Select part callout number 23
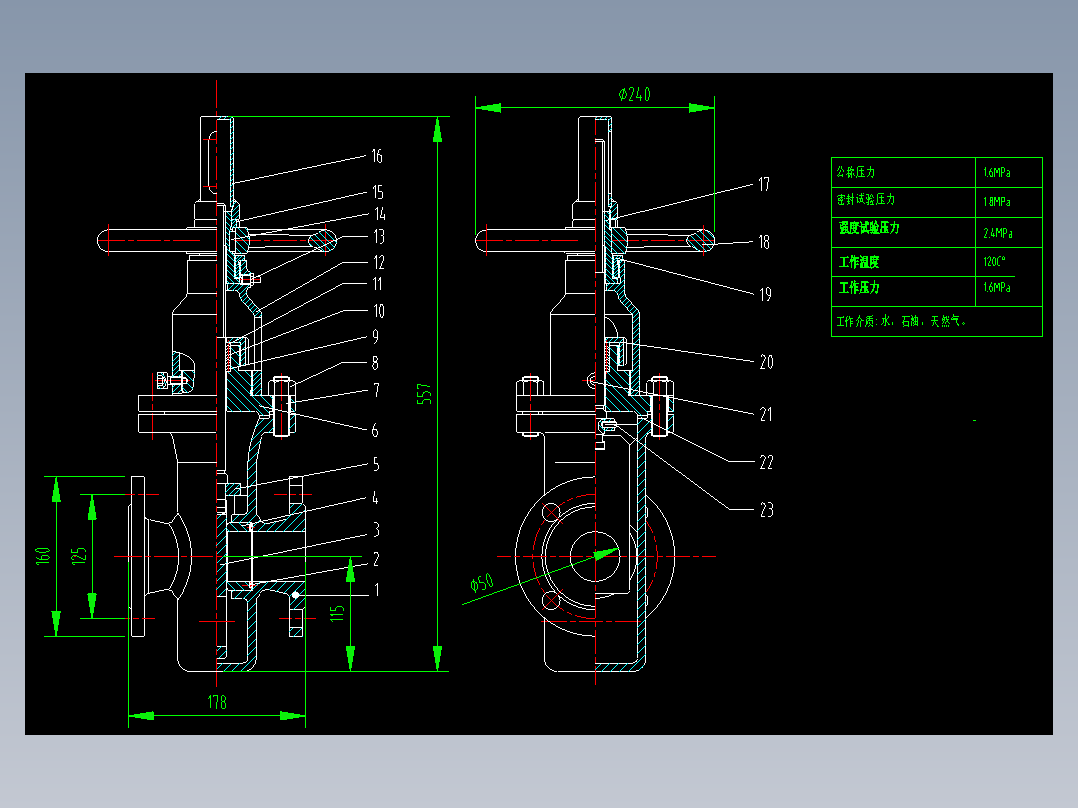The height and width of the screenshot is (808, 1078). pyautogui.click(x=767, y=510)
